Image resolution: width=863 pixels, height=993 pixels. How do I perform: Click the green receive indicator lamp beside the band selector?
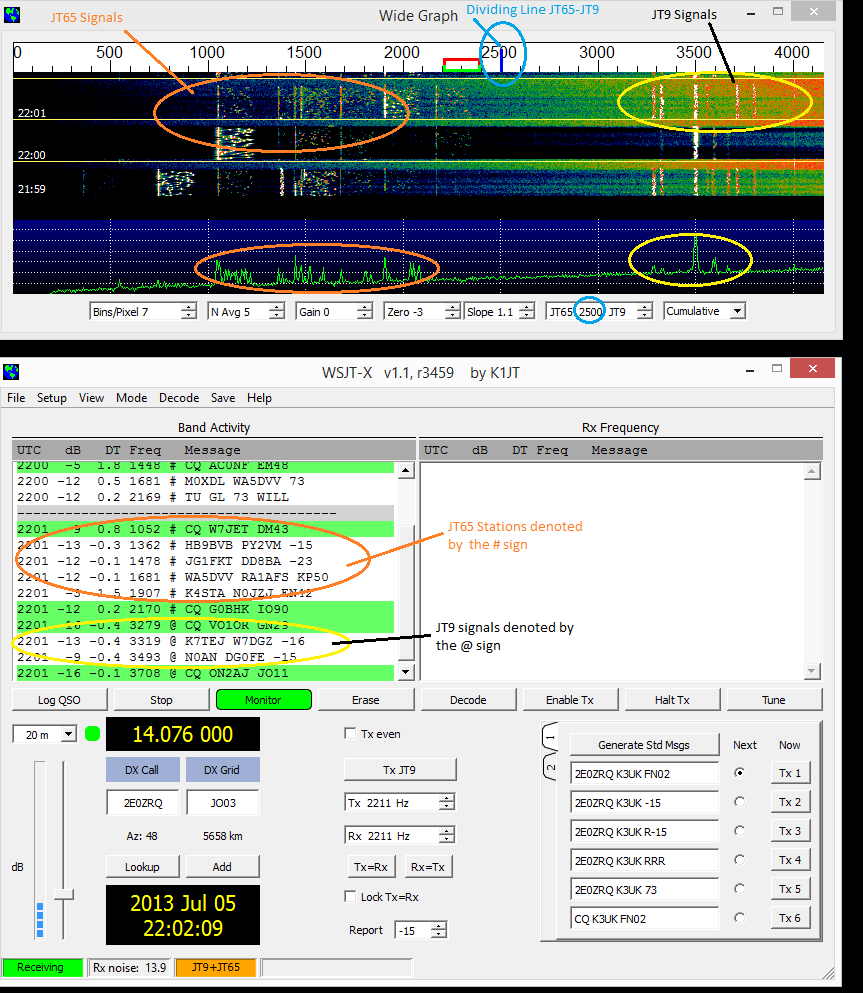click(x=93, y=733)
